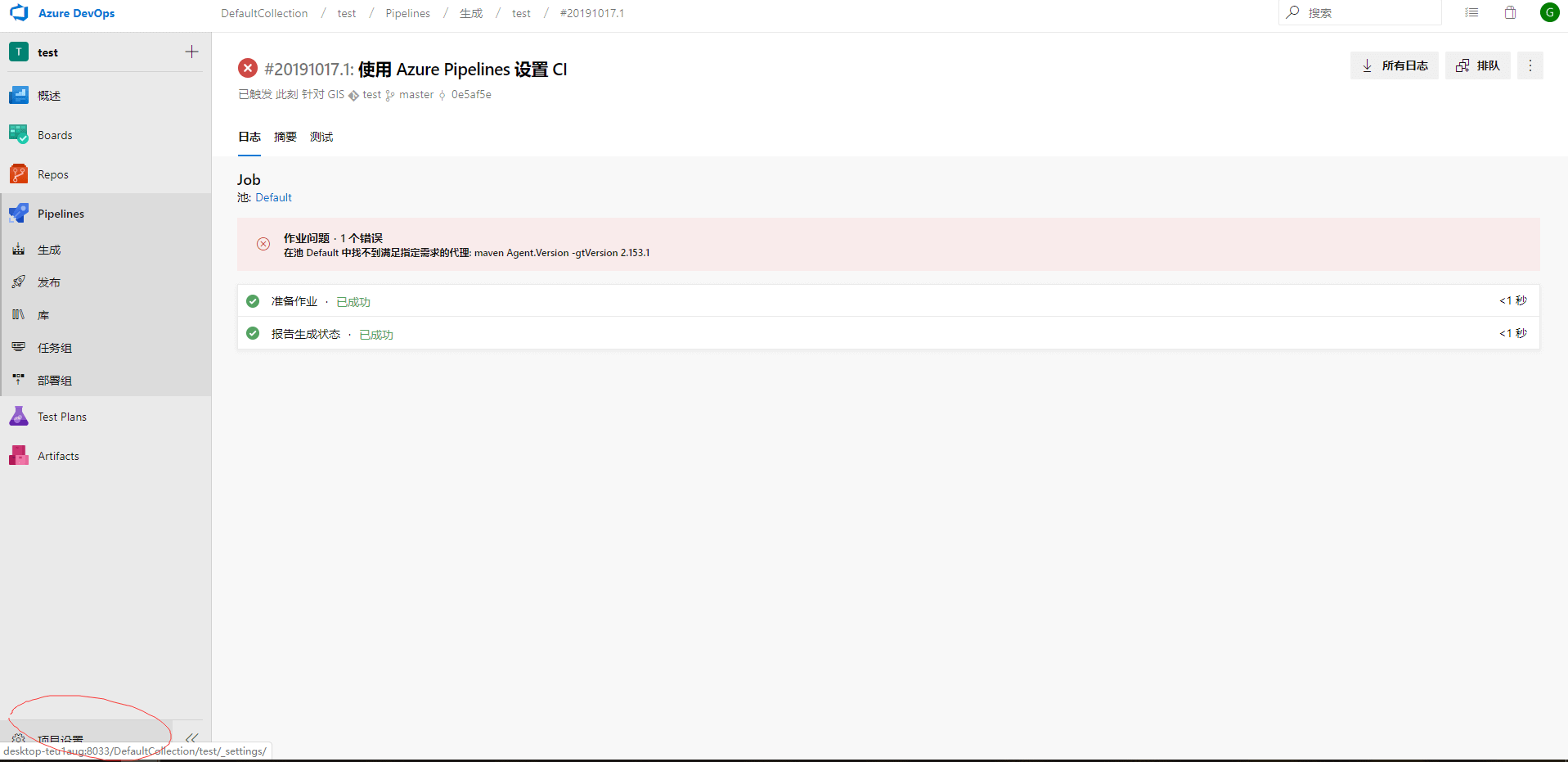
Task: Click the list icon in top bar
Action: [1471, 13]
